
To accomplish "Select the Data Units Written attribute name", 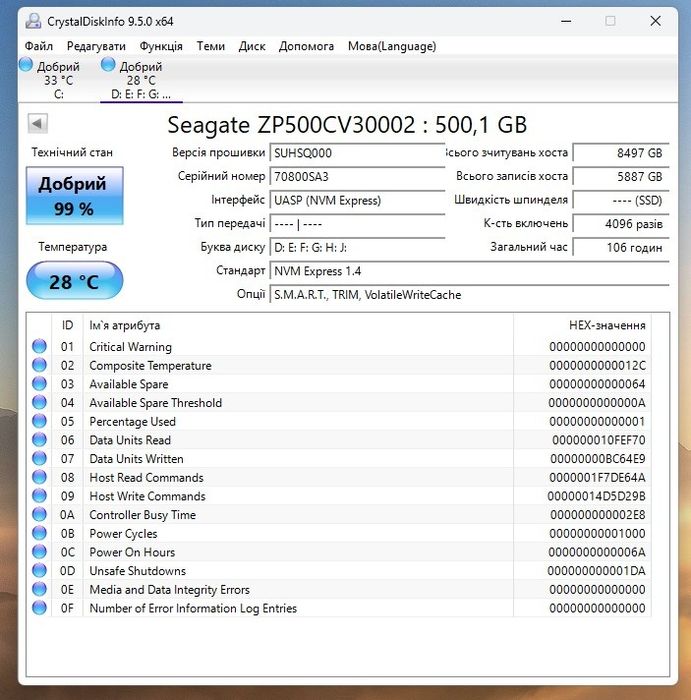I will tap(136, 458).
